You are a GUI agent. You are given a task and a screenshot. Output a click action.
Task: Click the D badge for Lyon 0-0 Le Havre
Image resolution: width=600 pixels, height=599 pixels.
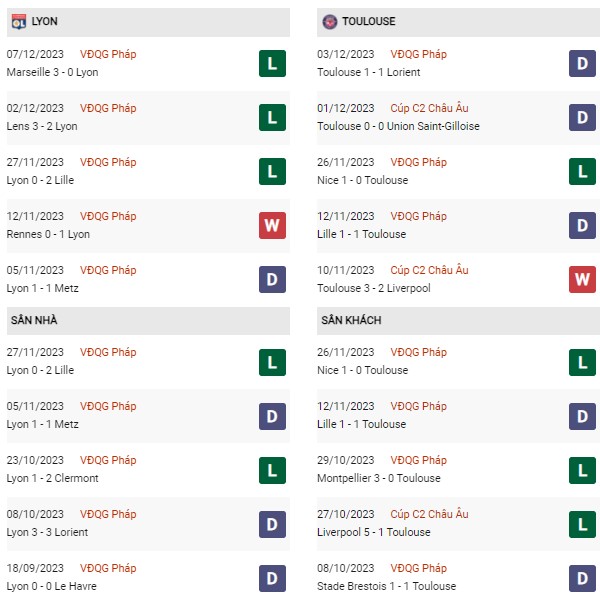(272, 578)
